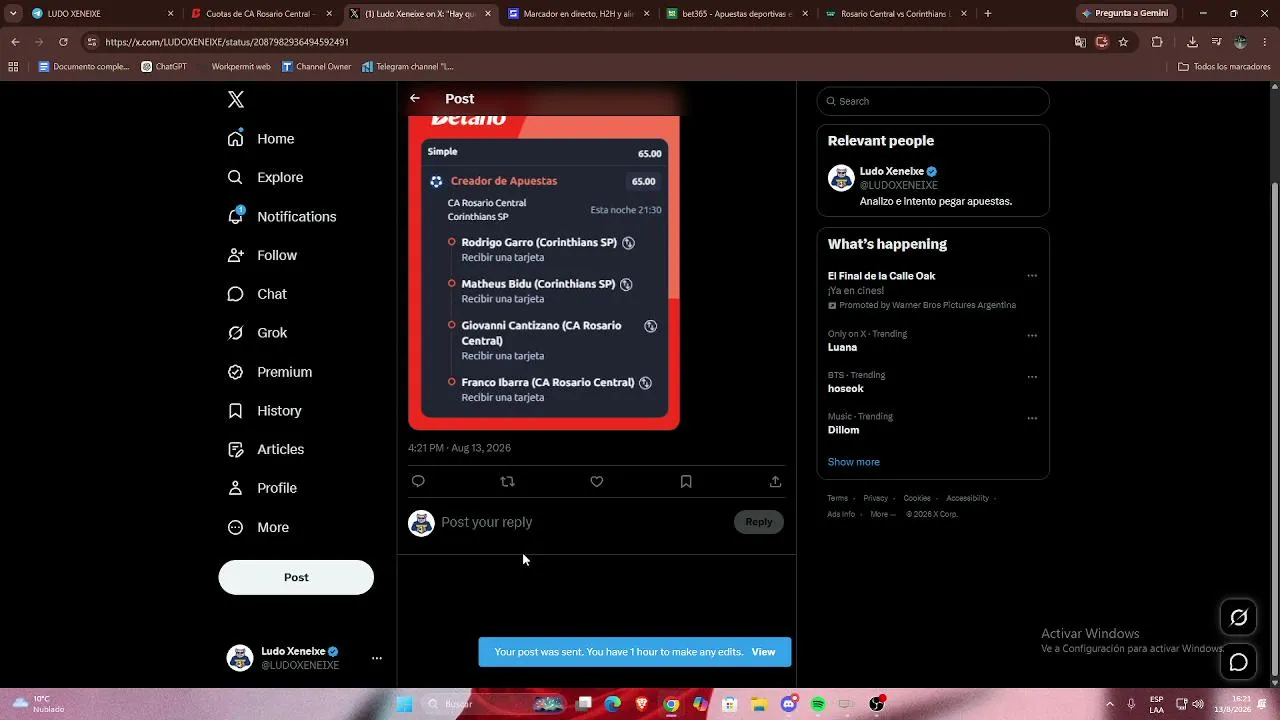Screen dimensions: 1280x720
Task: Click View in the post-sent notification
Action: coord(763,652)
